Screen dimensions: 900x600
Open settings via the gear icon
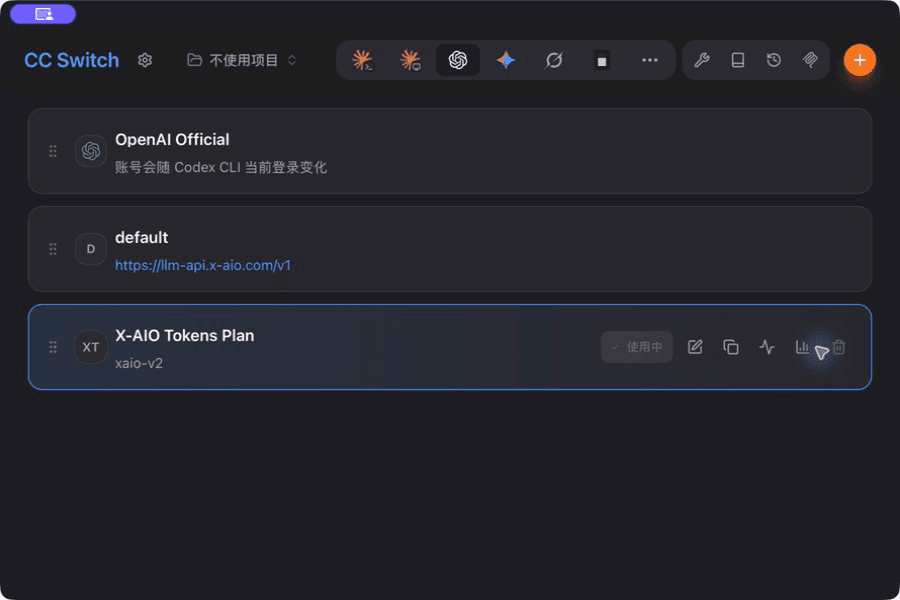(x=145, y=60)
